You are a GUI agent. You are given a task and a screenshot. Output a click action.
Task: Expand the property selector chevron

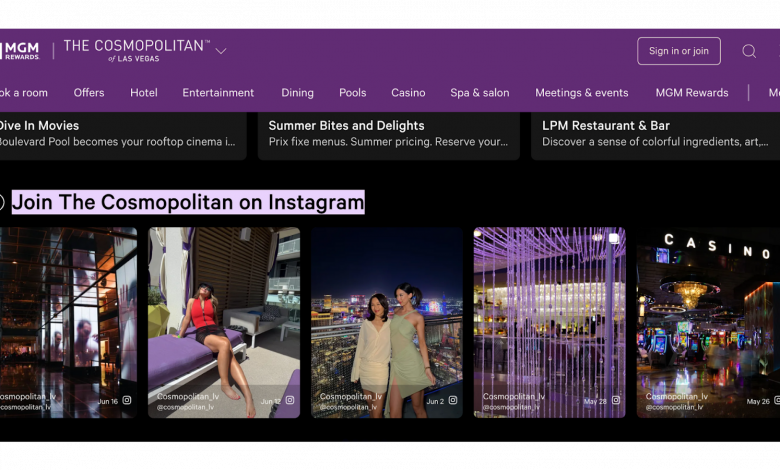tap(221, 51)
